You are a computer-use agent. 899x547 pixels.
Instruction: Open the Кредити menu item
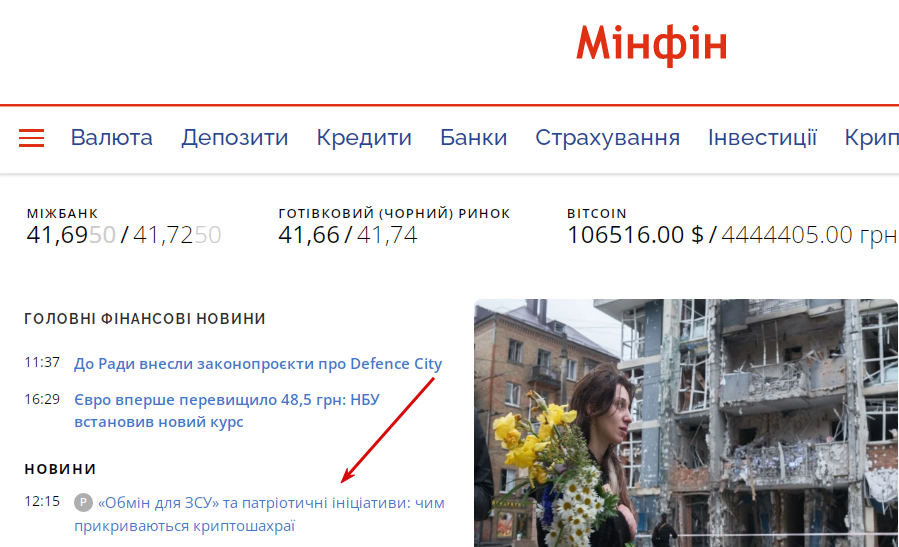coord(364,138)
